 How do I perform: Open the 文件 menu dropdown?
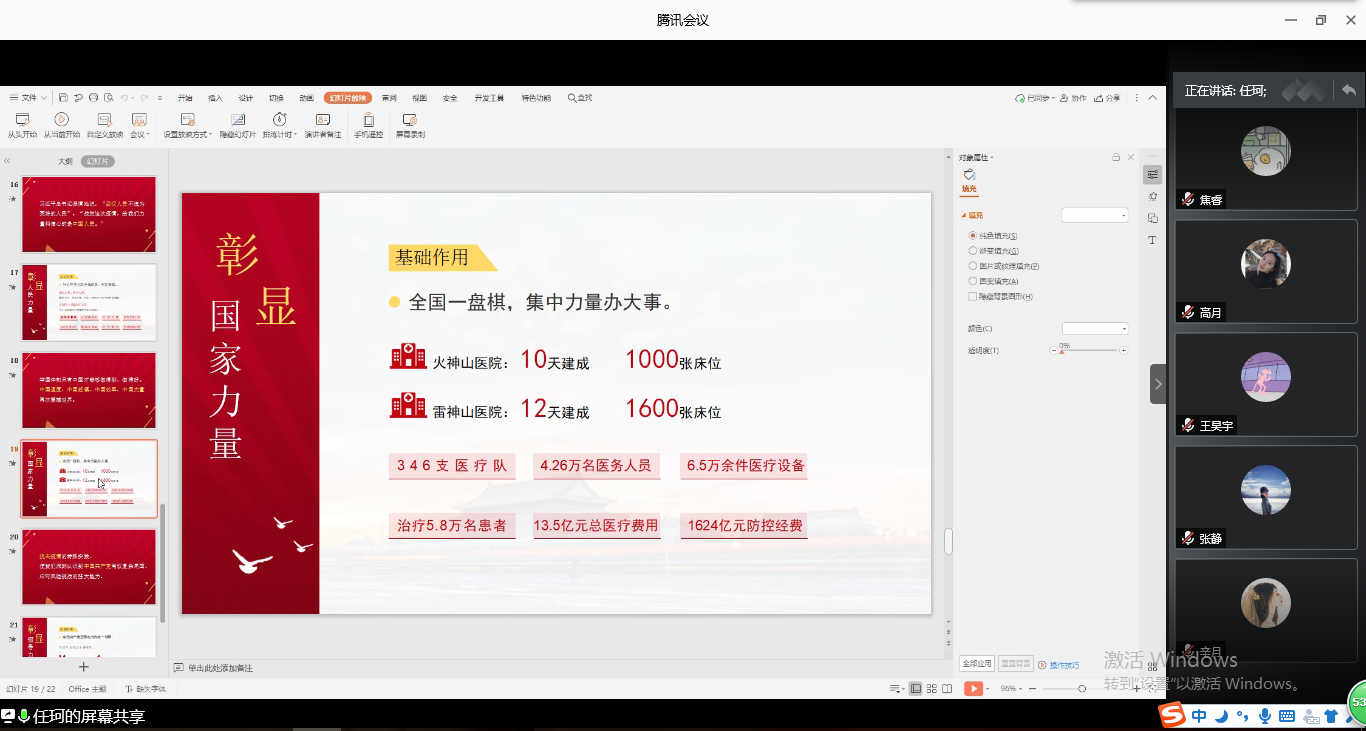30,98
